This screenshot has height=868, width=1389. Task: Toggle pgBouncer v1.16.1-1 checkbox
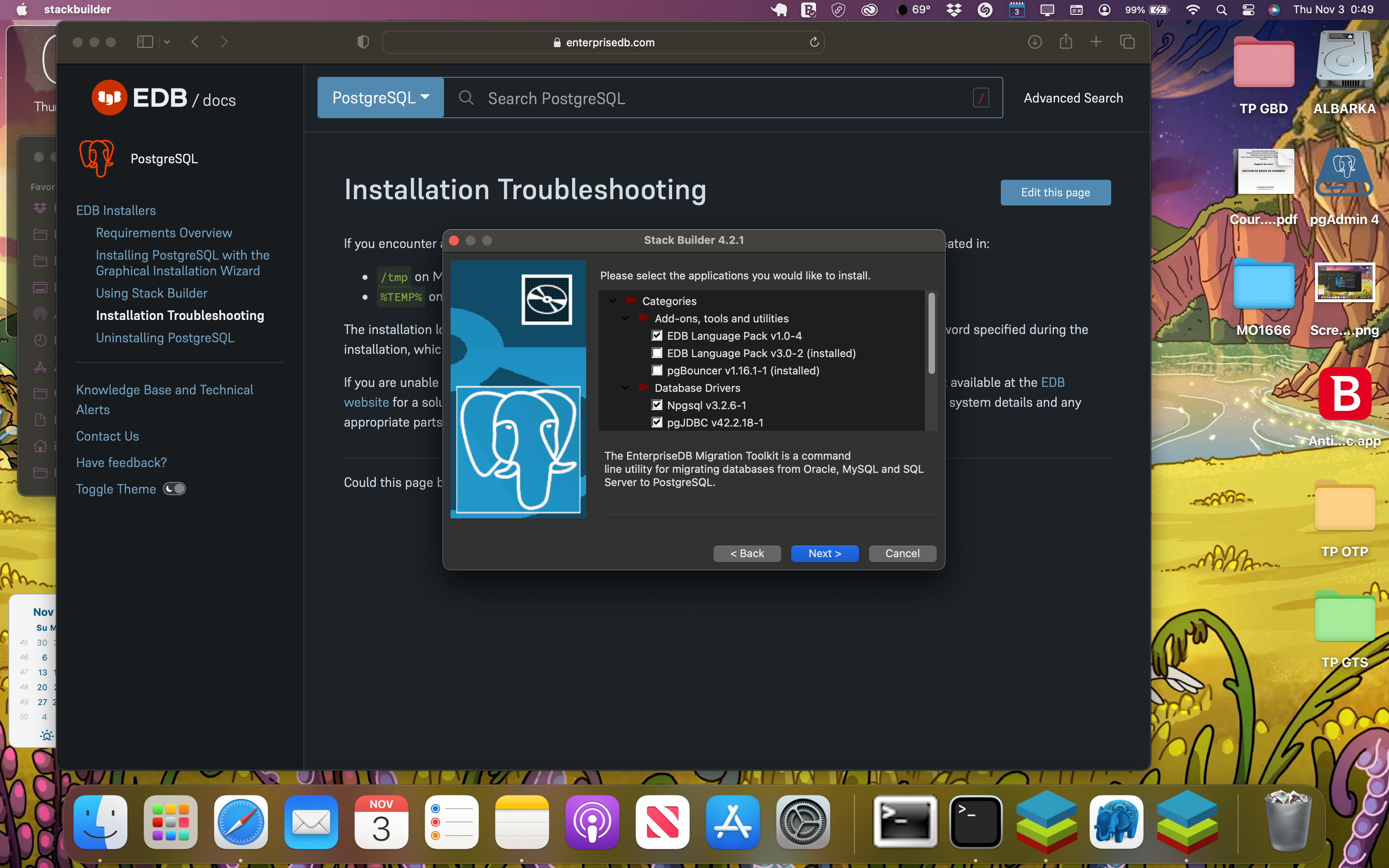656,370
